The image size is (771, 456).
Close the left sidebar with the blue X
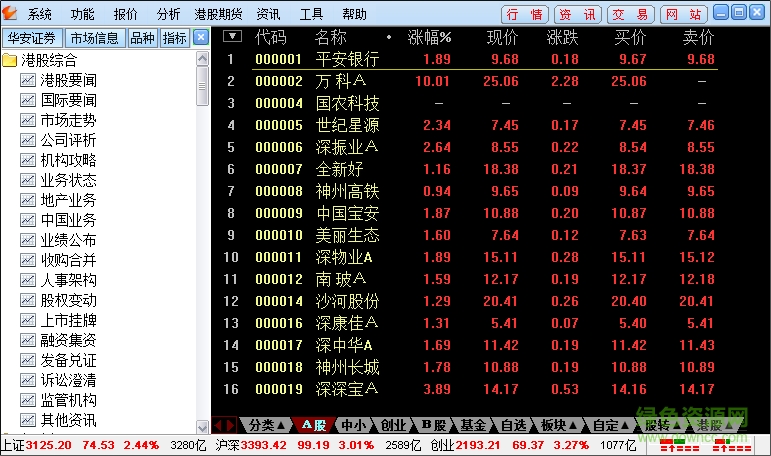coord(201,37)
